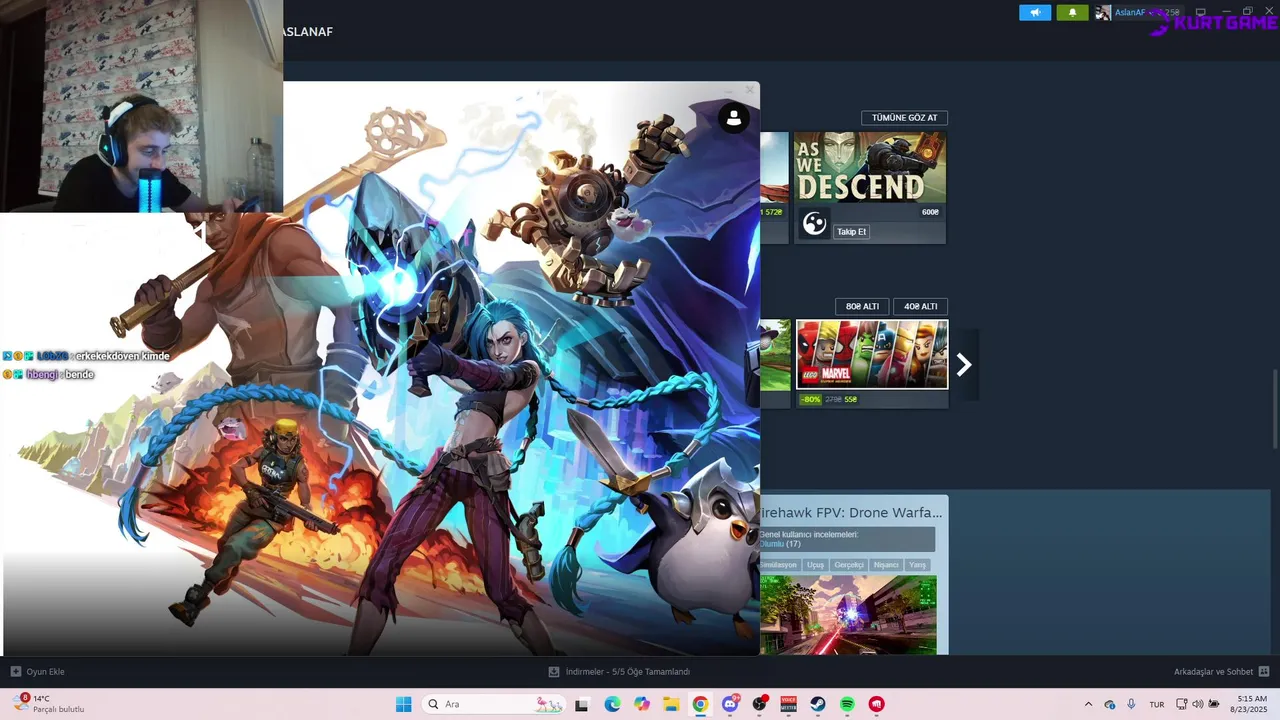Open Task View in taskbar

pos(582,704)
